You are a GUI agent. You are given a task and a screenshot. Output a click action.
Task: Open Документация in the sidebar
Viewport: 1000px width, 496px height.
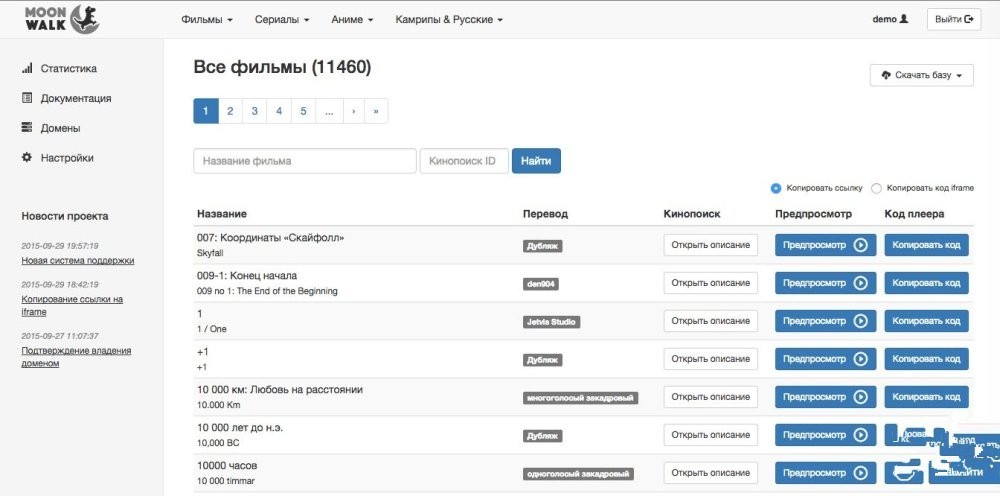click(x=75, y=99)
